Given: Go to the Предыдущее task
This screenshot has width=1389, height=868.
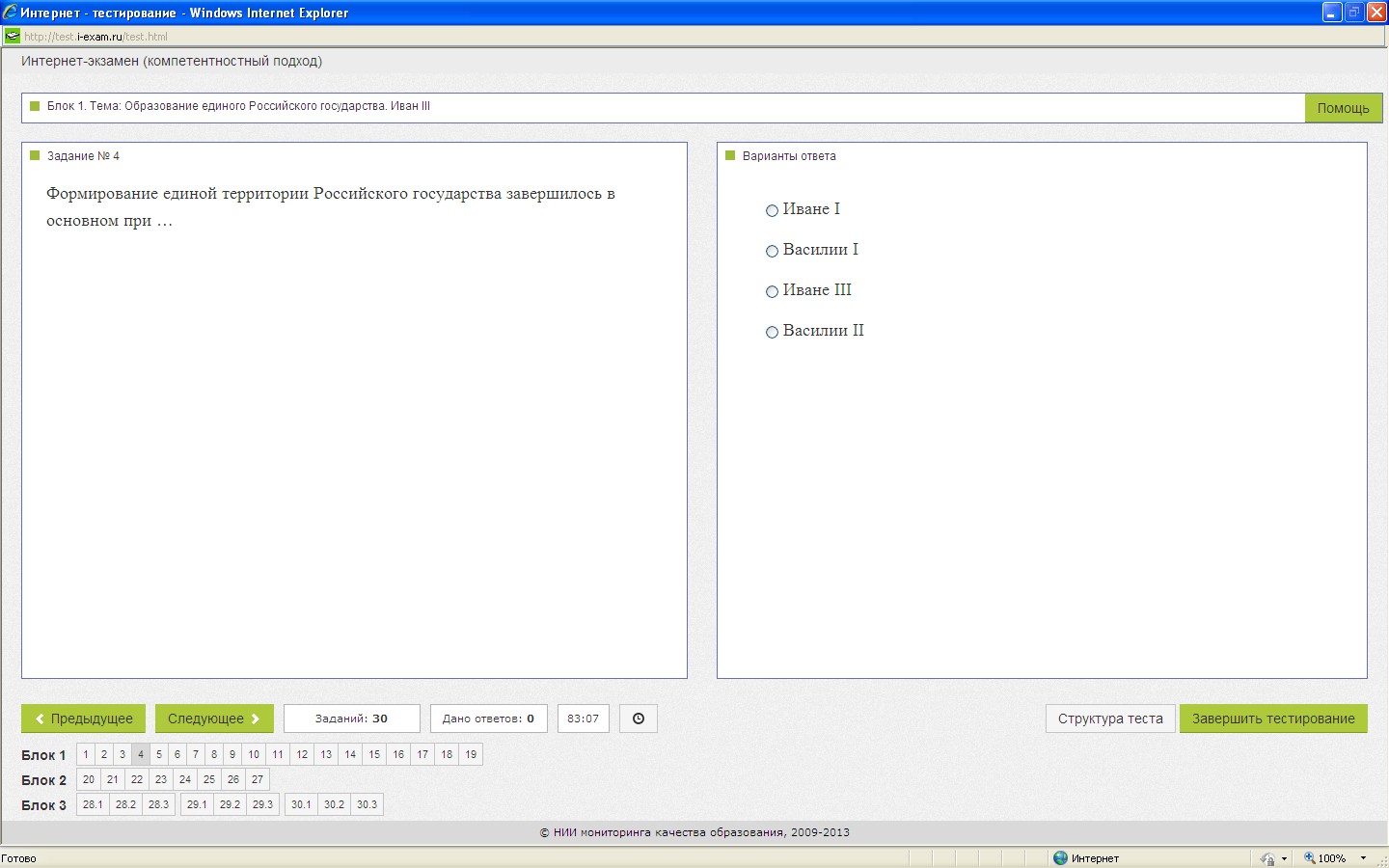Looking at the screenshot, I should [83, 719].
